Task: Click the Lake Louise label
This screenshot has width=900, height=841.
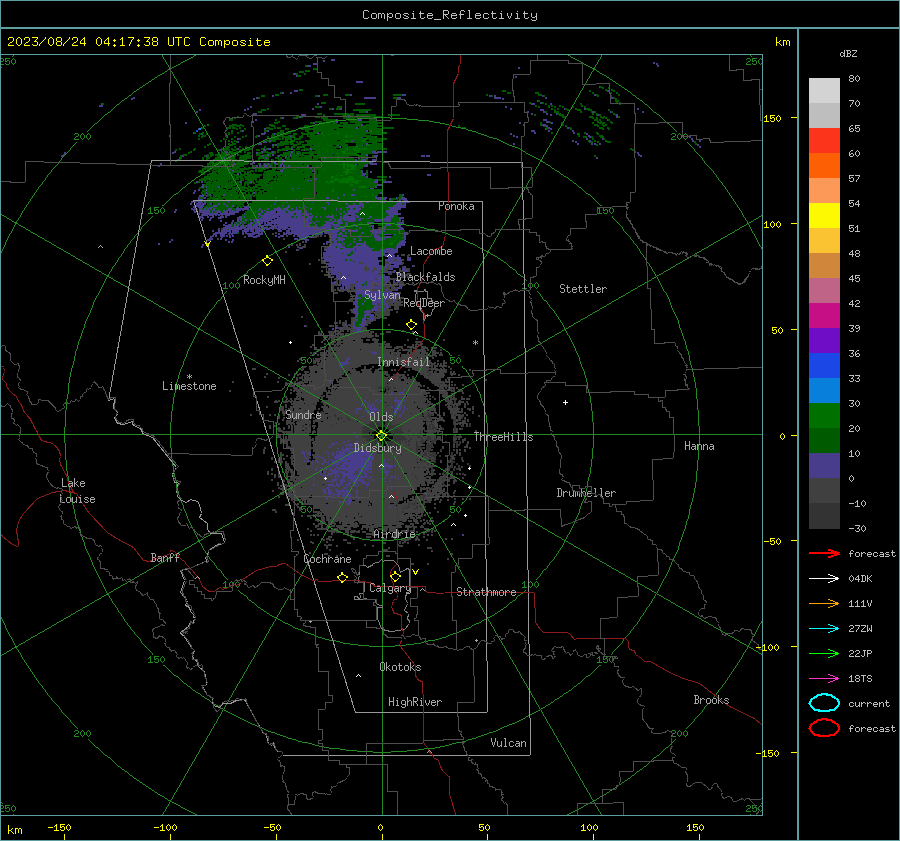Action: 77,491
